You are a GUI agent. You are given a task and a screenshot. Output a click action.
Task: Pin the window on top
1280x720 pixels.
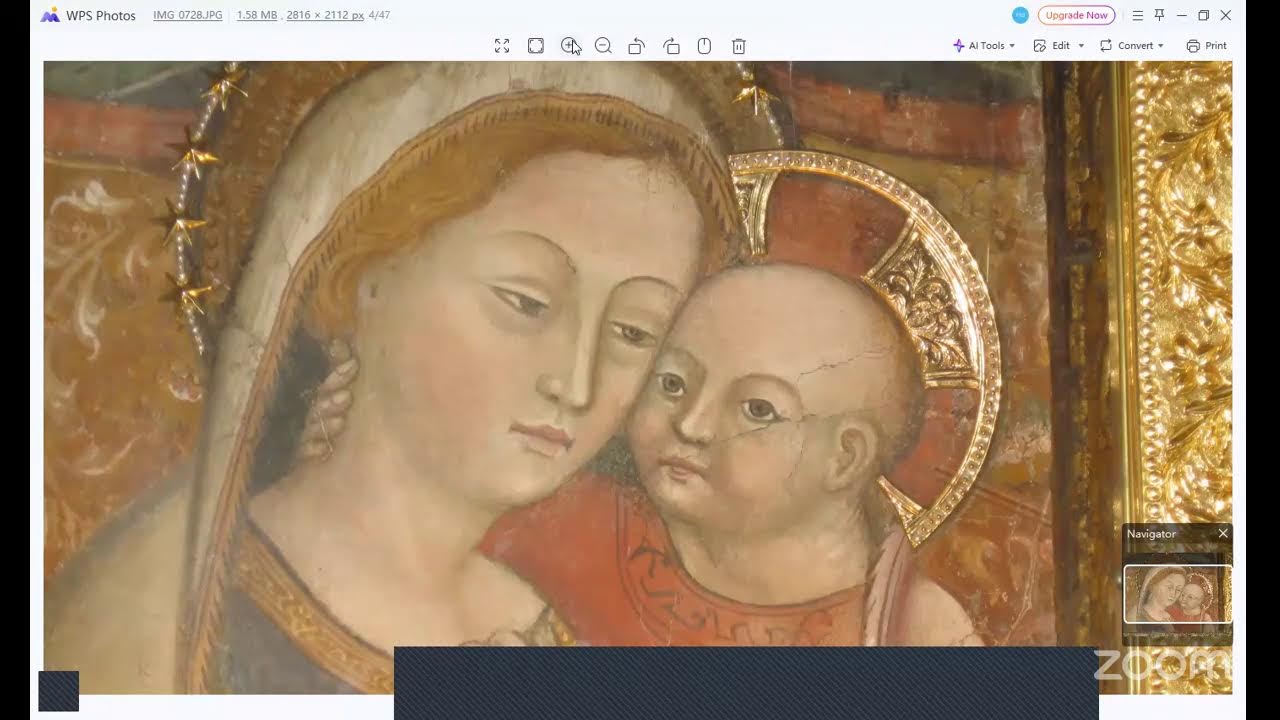pos(1160,15)
